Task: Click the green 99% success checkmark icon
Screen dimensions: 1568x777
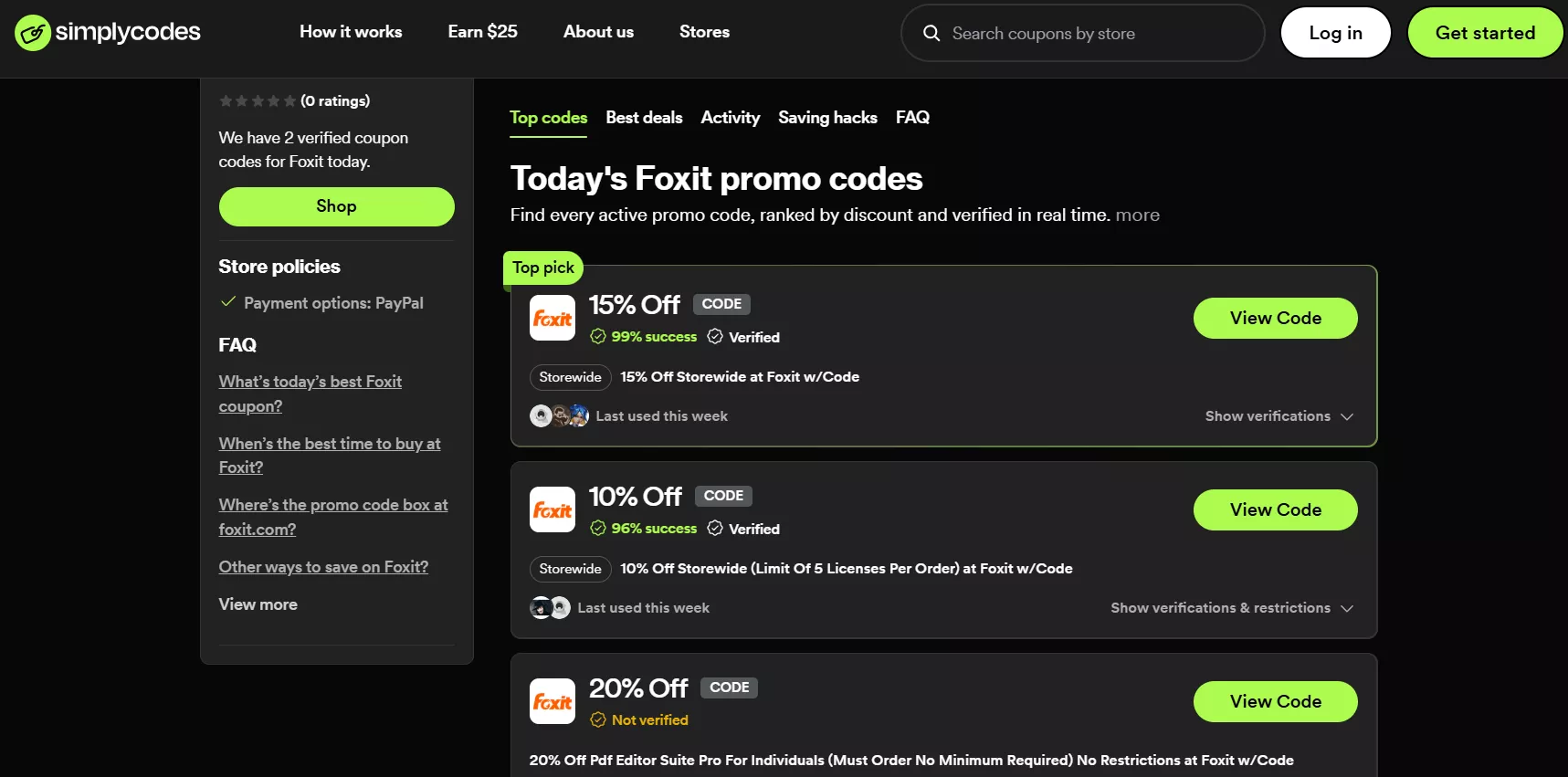Action: pos(597,336)
